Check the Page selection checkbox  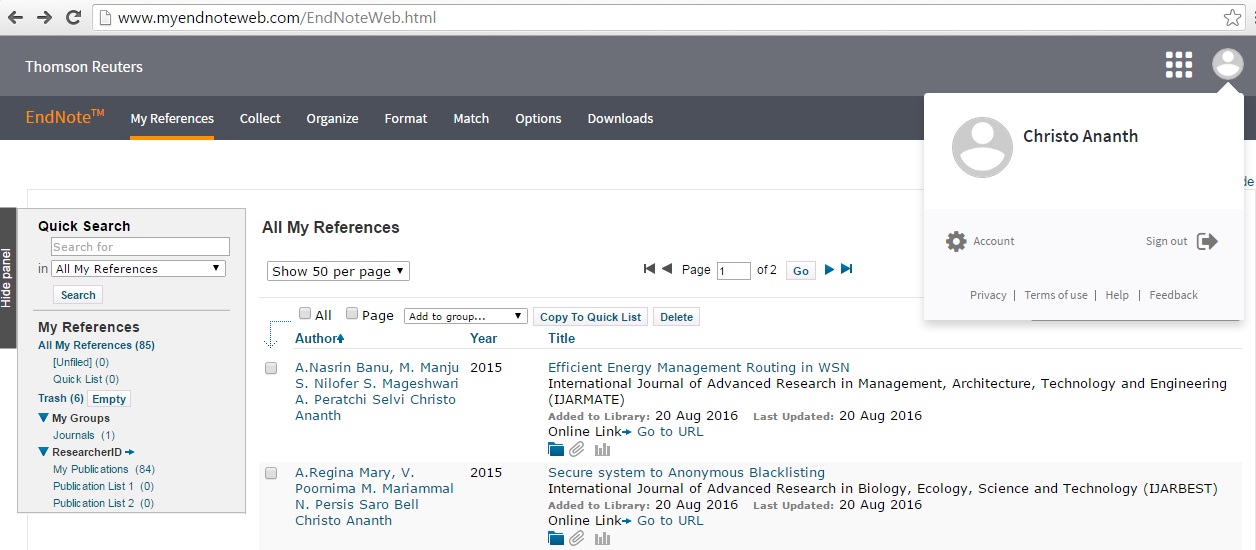tap(352, 313)
